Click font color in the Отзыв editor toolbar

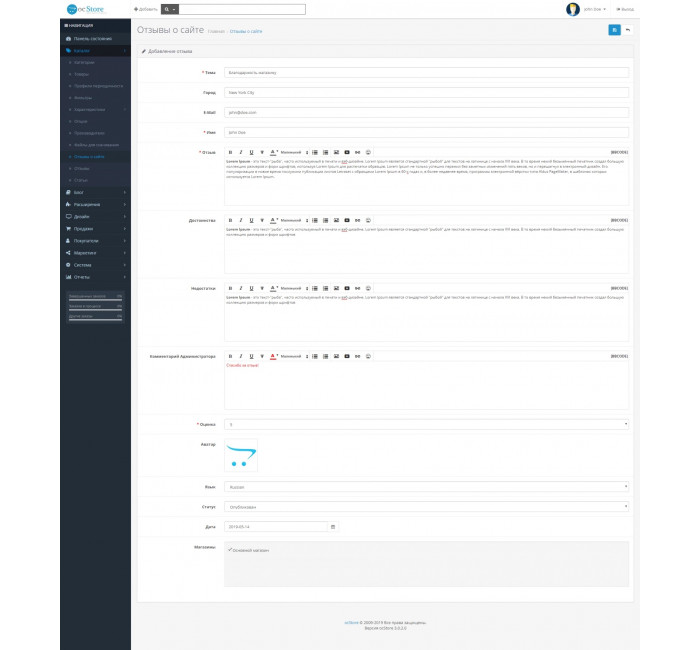pyautogui.click(x=273, y=152)
